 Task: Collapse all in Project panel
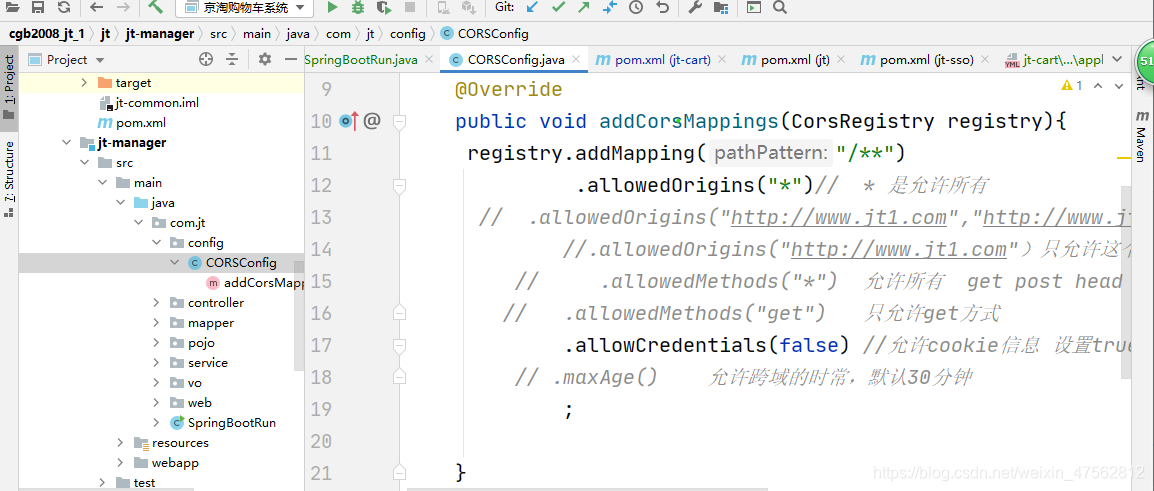(x=232, y=60)
